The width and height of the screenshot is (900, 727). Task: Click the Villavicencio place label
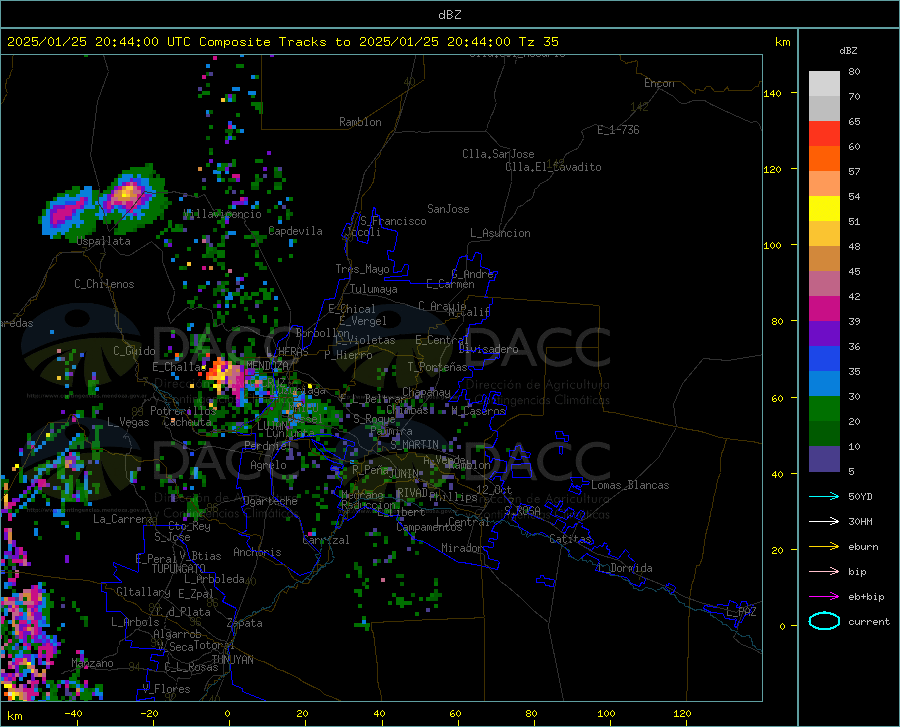(223, 215)
